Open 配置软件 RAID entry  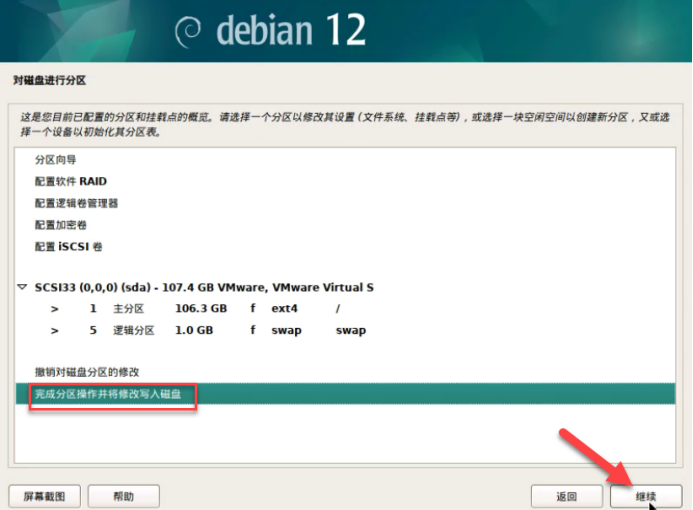[70, 182]
